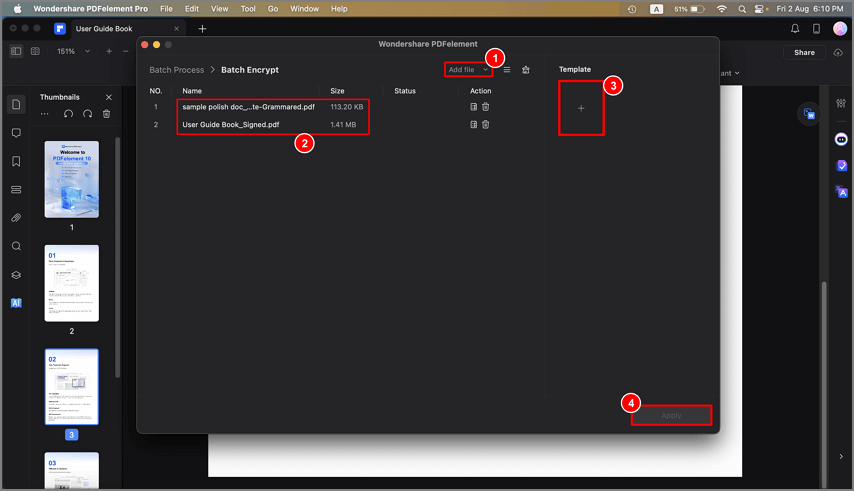Go back to Batch Process breadcrumb

(176, 70)
